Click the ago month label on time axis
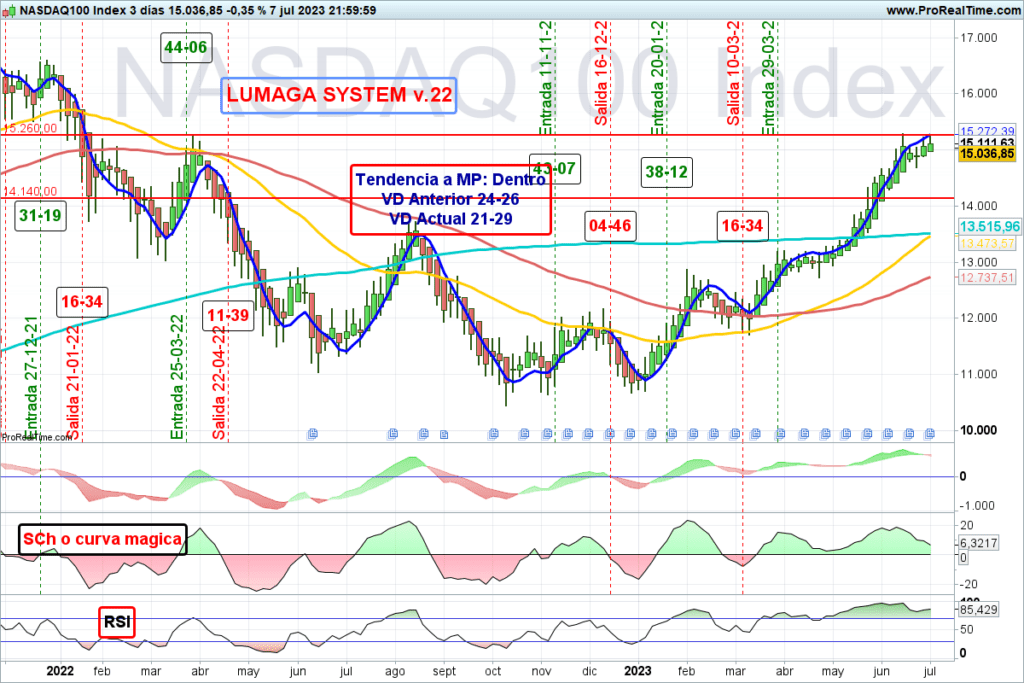This screenshot has width=1024, height=683. (395, 672)
